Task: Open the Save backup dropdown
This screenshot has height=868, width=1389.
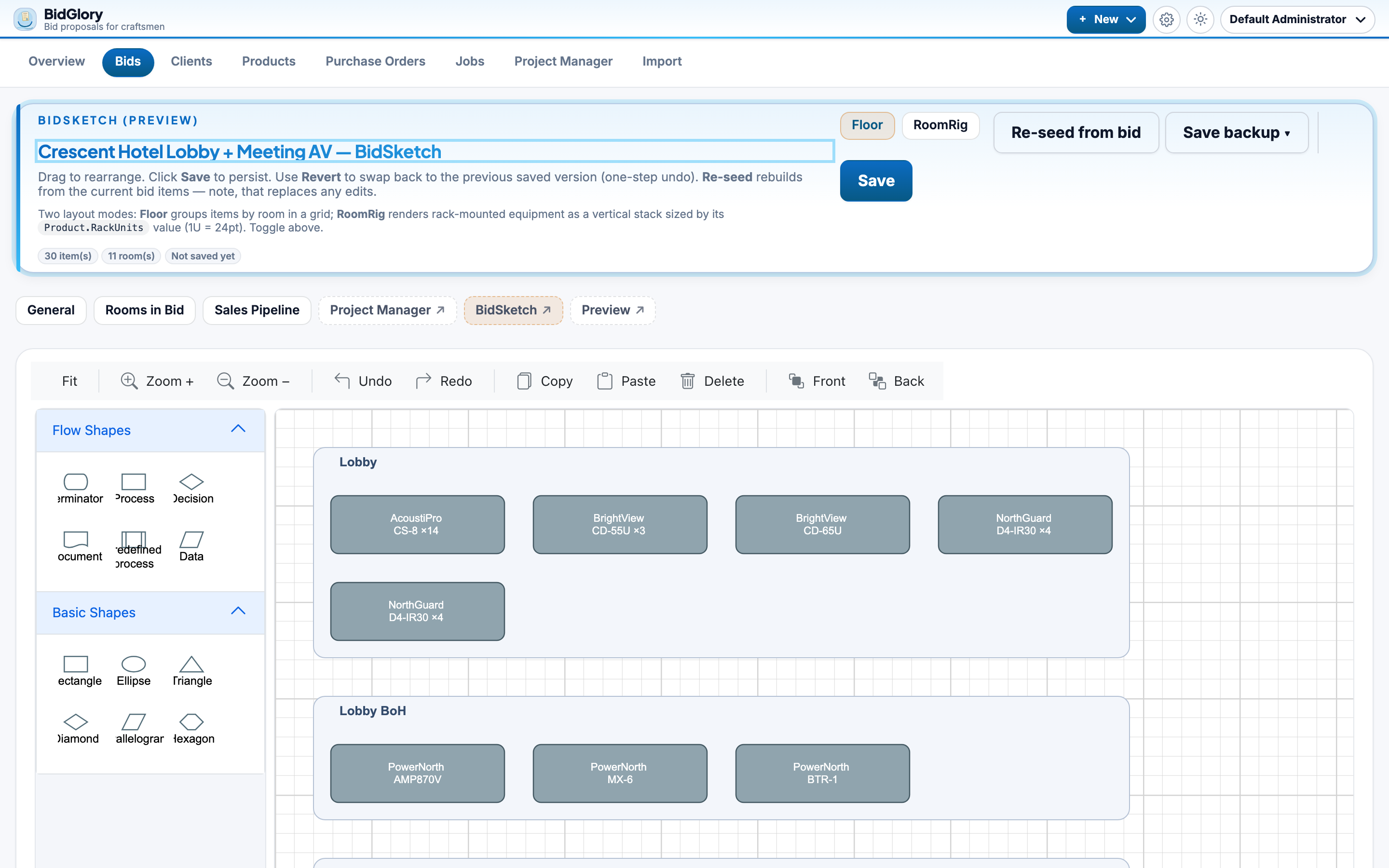Action: point(1236,133)
